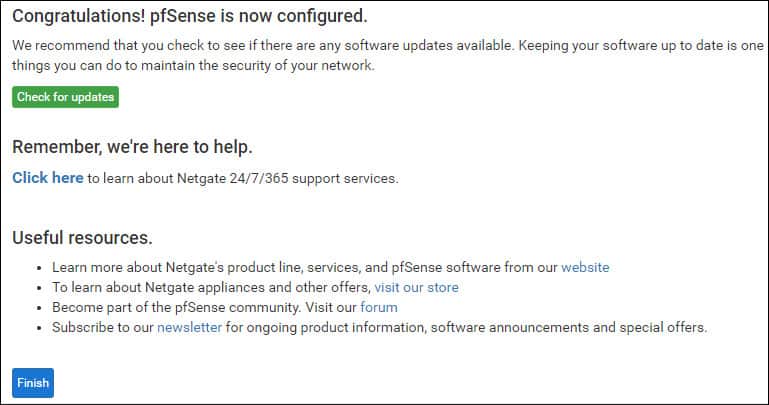The width and height of the screenshot is (769, 405).
Task: Open the Netgate 'website' link
Action: pos(585,267)
